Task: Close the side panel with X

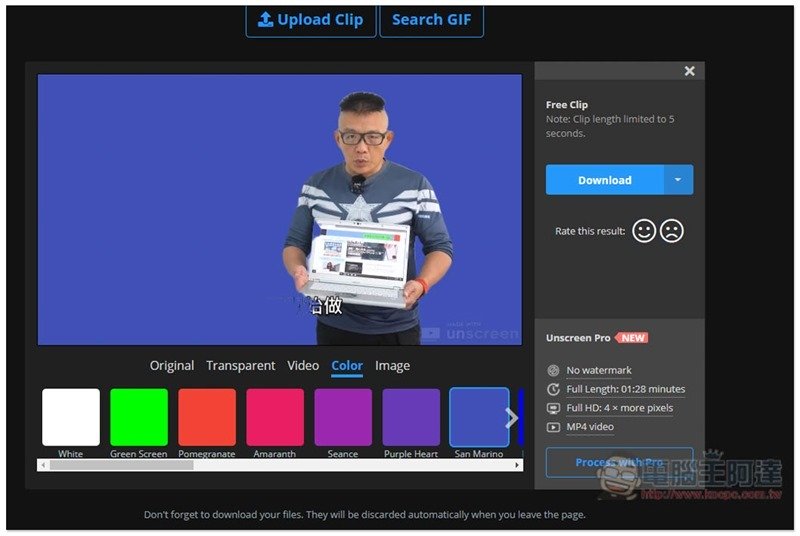Action: tap(689, 71)
